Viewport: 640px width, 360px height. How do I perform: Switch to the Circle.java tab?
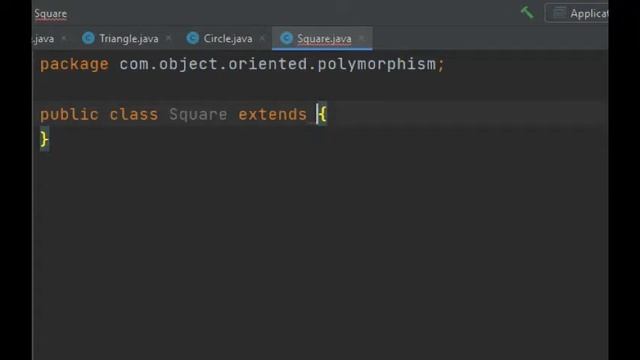(x=228, y=38)
